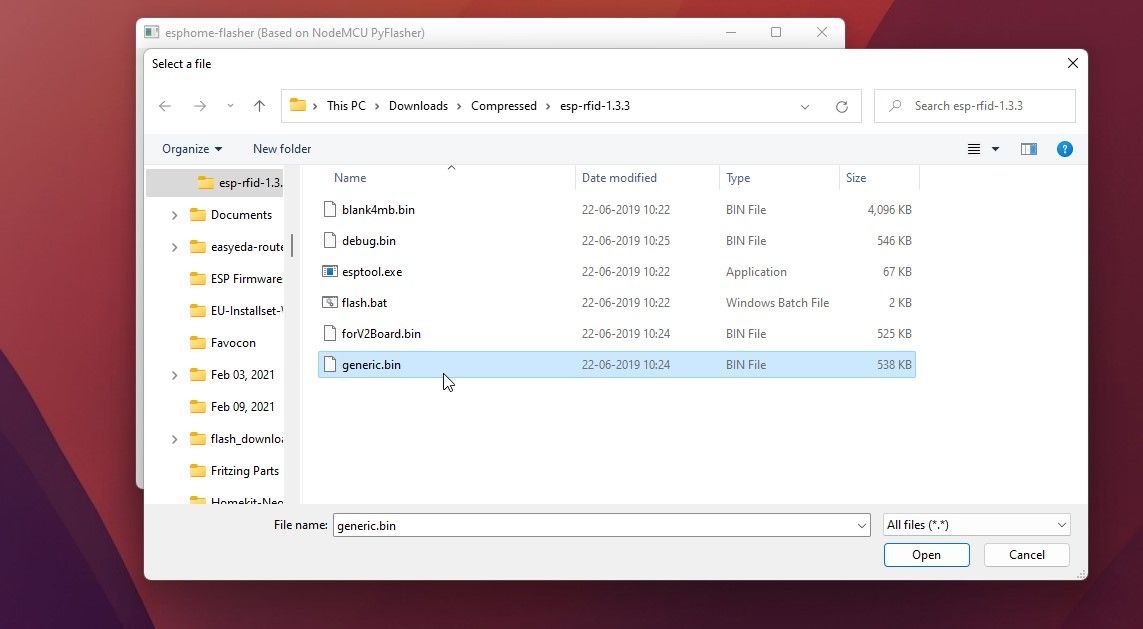Image resolution: width=1143 pixels, height=629 pixels.
Task: Select This PC in the breadcrumb path
Action: (346, 106)
